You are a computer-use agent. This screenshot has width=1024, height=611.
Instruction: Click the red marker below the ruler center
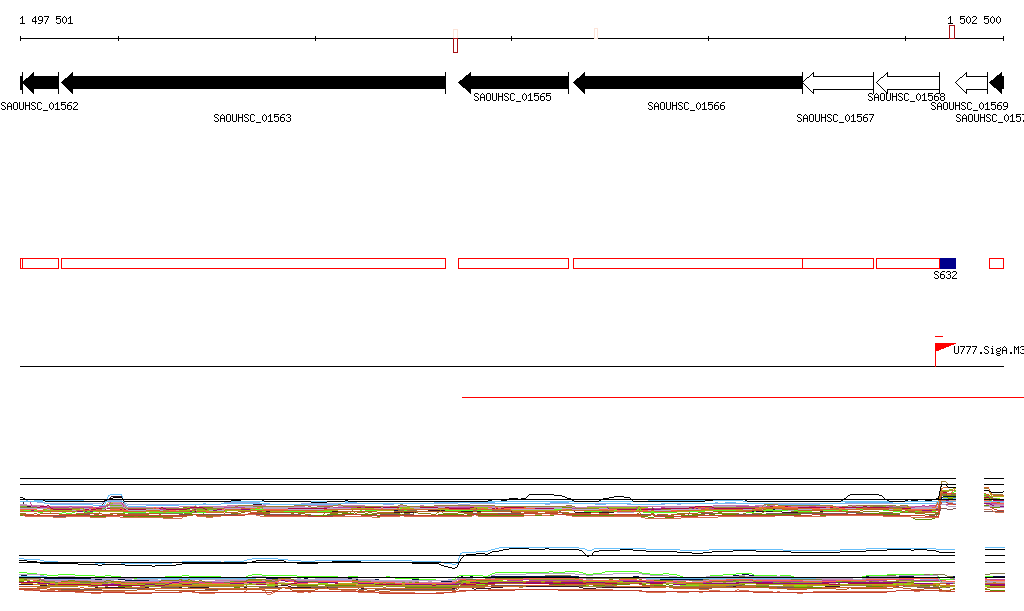(455, 46)
